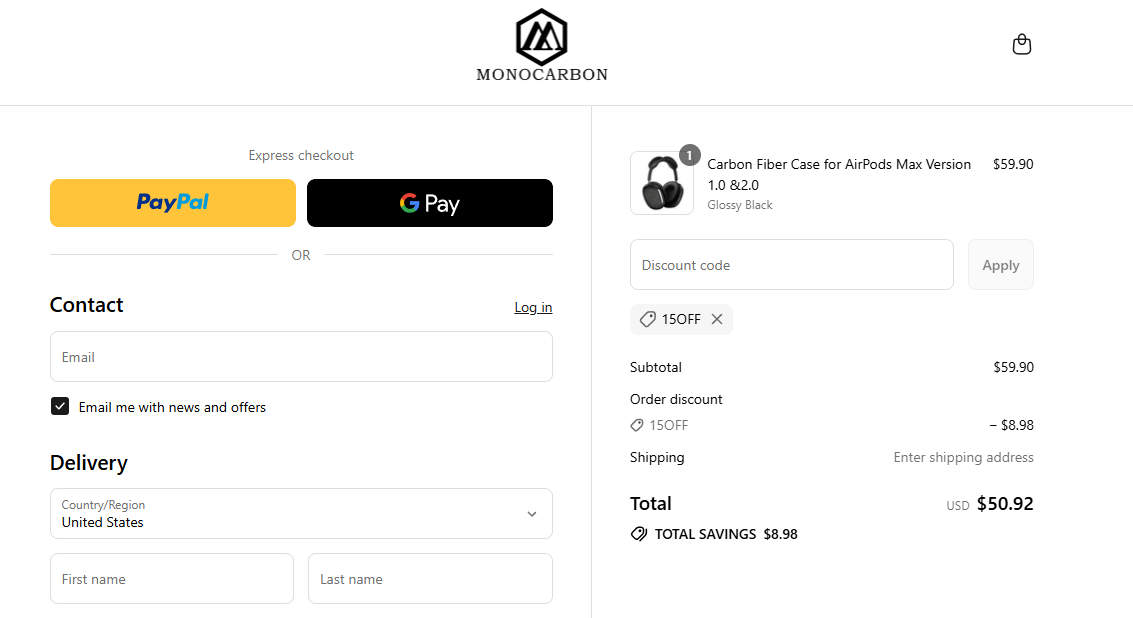Viewport: 1133px width, 618px height.
Task: Pay with PayPal express checkout
Action: click(173, 203)
